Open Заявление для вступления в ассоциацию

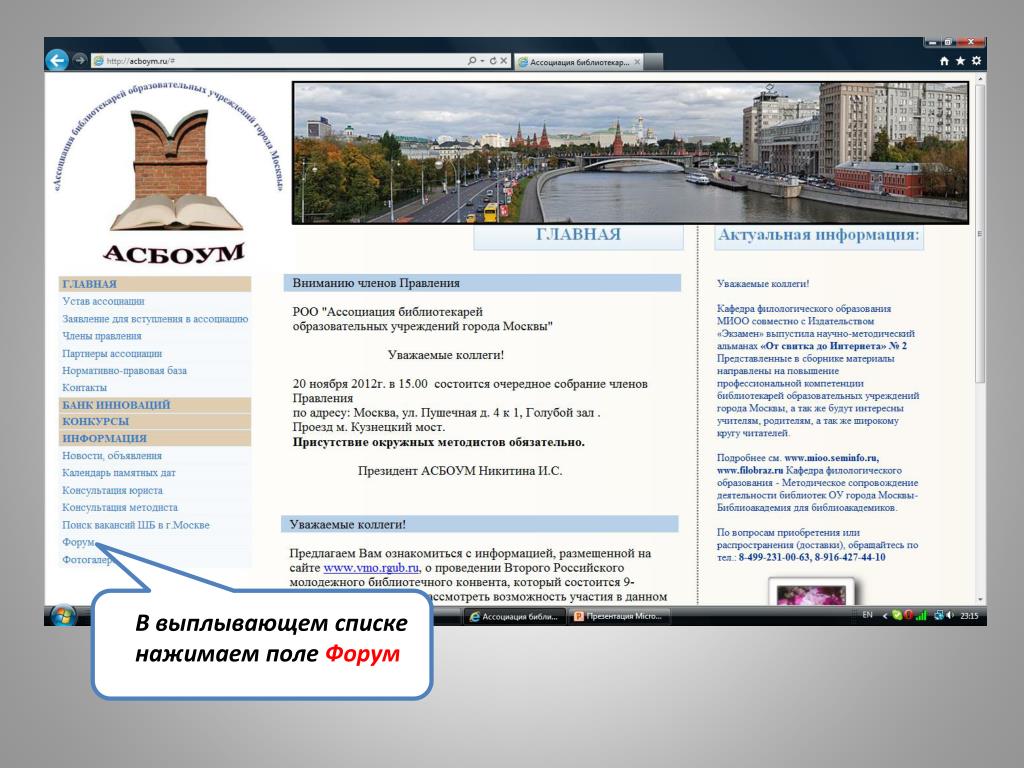pyautogui.click(x=155, y=319)
